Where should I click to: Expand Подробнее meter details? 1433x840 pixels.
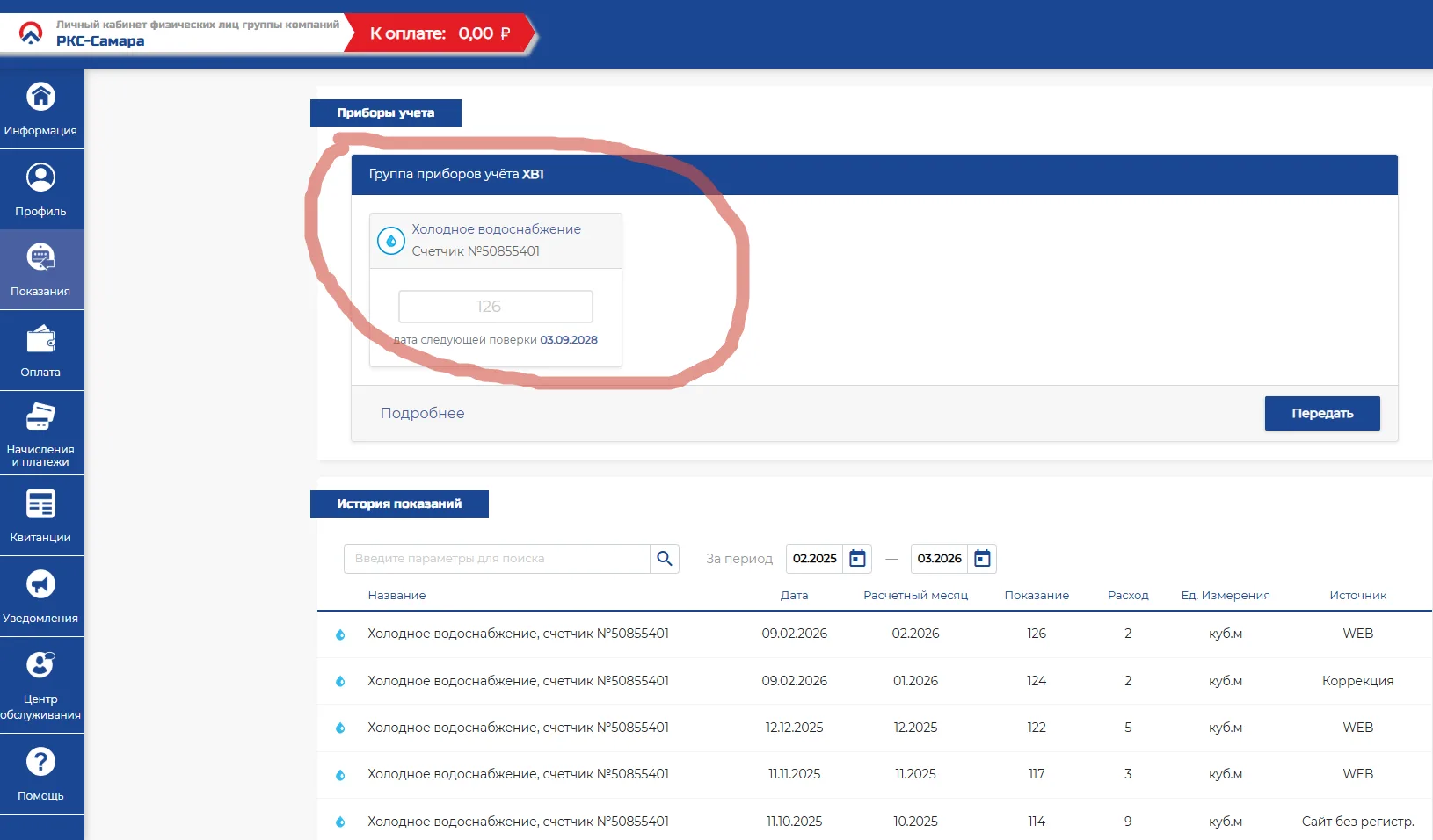(422, 413)
